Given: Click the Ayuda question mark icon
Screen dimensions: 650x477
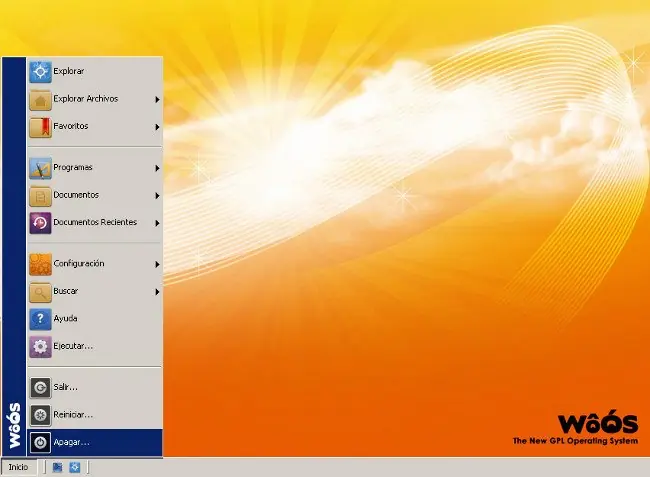Looking at the screenshot, I should coord(40,318).
